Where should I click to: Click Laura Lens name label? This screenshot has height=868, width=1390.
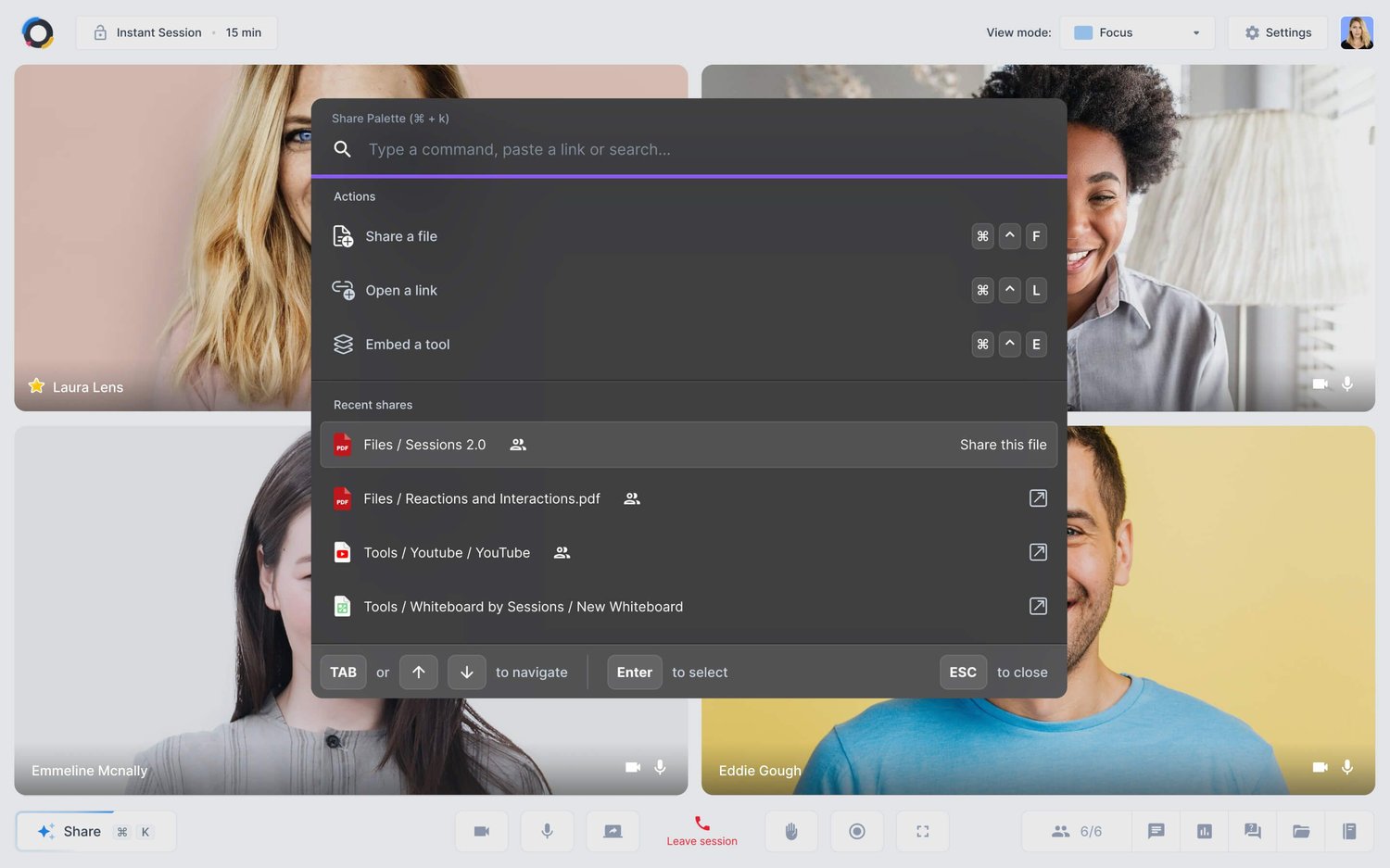(x=88, y=387)
